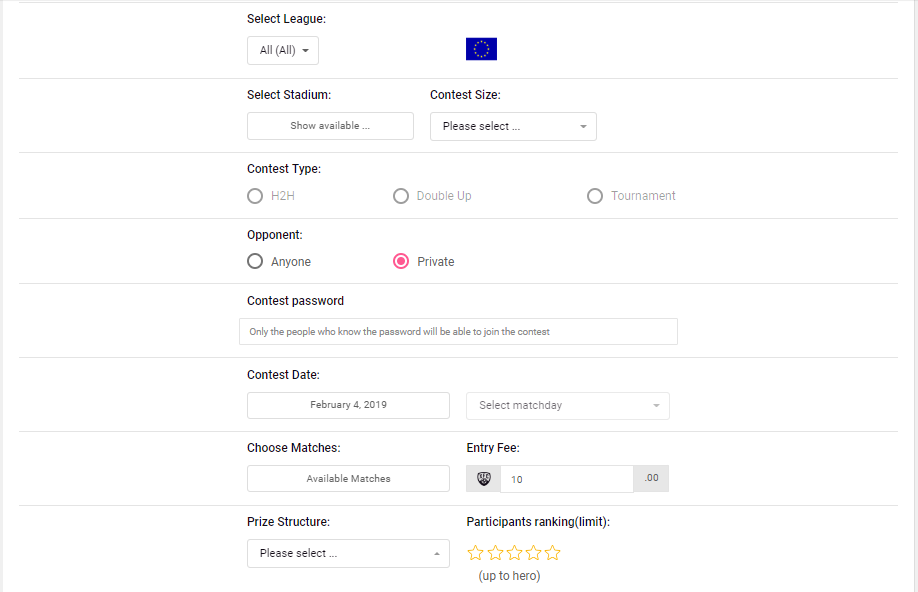The width and height of the screenshot is (918, 592).
Task: Expand the Contest Size dropdown
Action: [513, 126]
